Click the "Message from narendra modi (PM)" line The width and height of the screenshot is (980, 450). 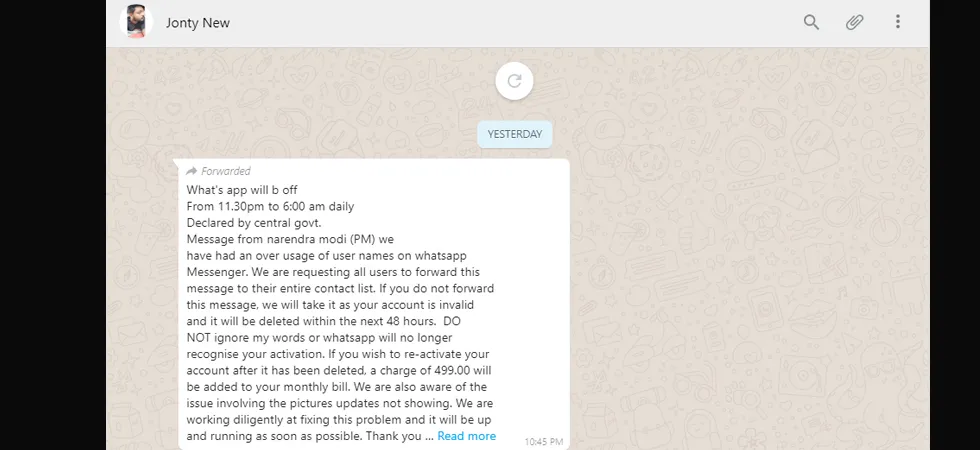tap(290, 239)
